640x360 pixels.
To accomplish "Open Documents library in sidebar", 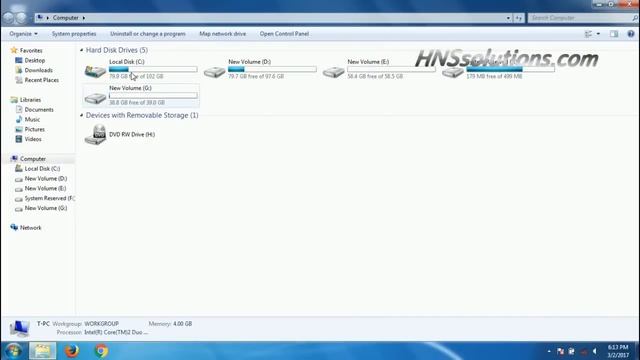I will (39, 109).
